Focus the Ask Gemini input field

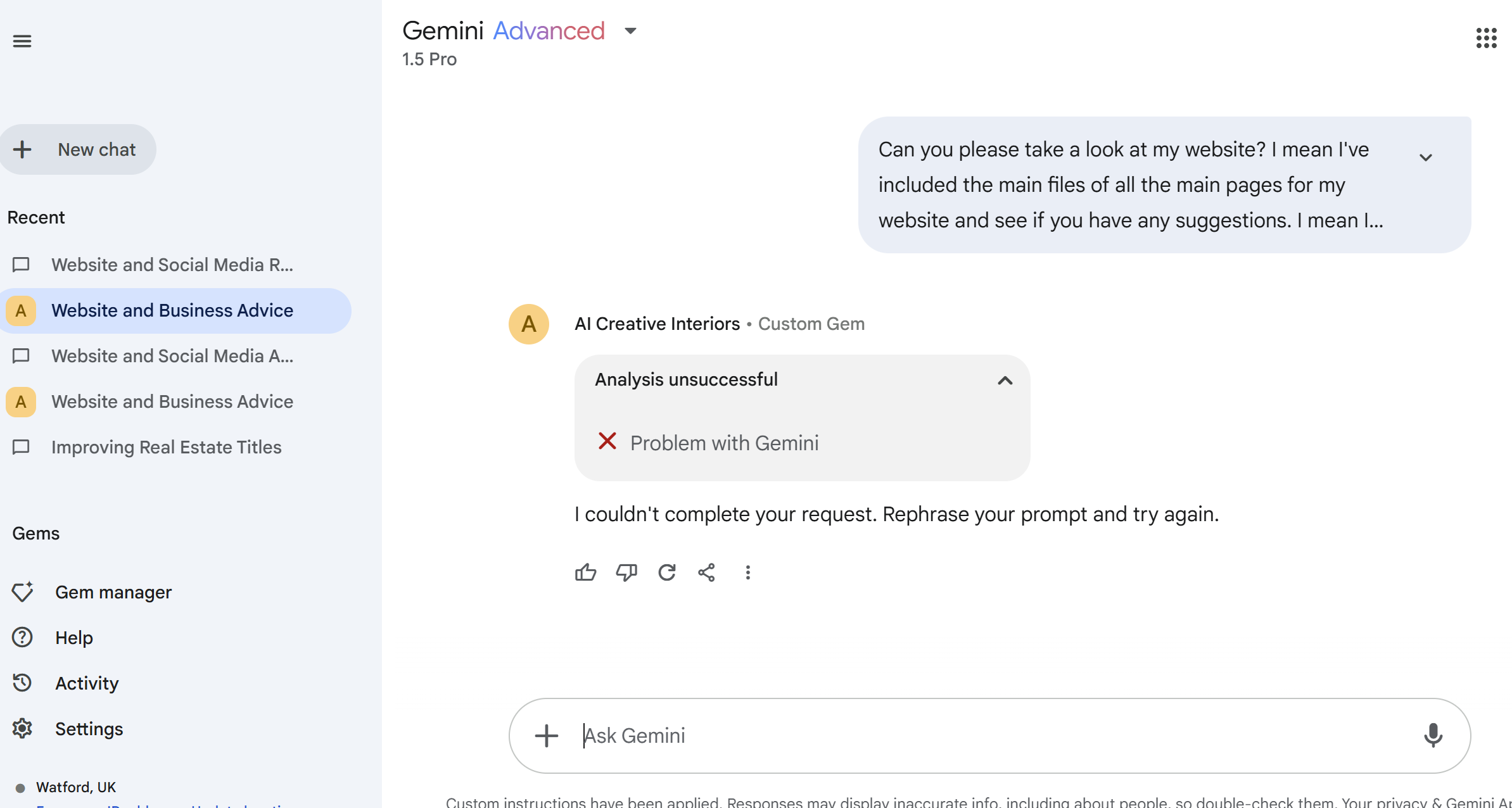(x=950, y=736)
